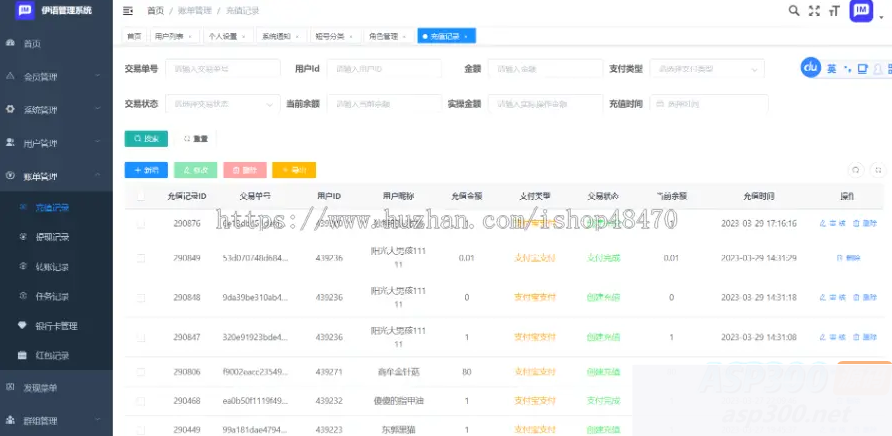Toggle fullscreen mode icon
This screenshot has height=436, width=892.
[x=814, y=11]
